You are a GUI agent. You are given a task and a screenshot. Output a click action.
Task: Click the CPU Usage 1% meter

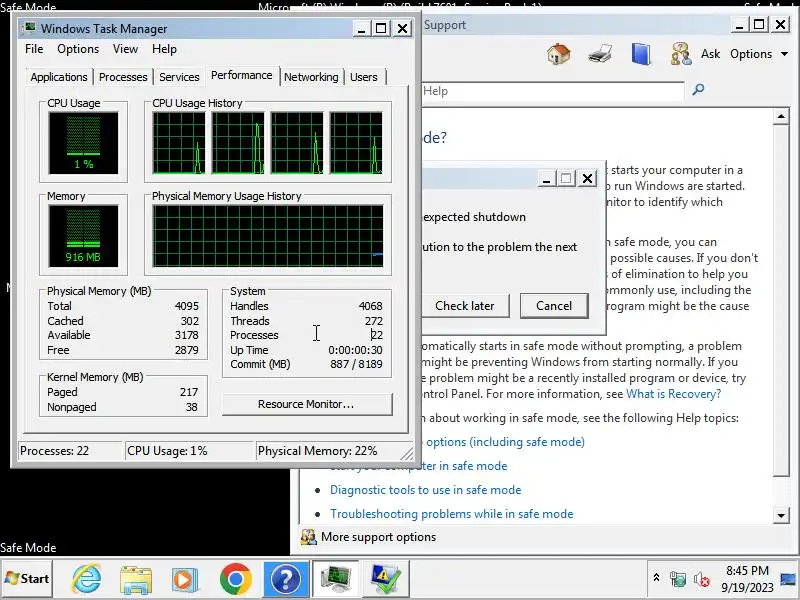coord(83,143)
